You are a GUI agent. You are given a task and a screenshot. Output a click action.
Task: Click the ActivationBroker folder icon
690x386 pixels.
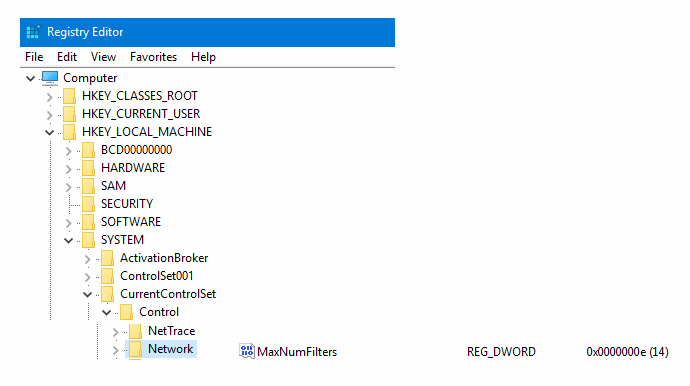click(107, 258)
